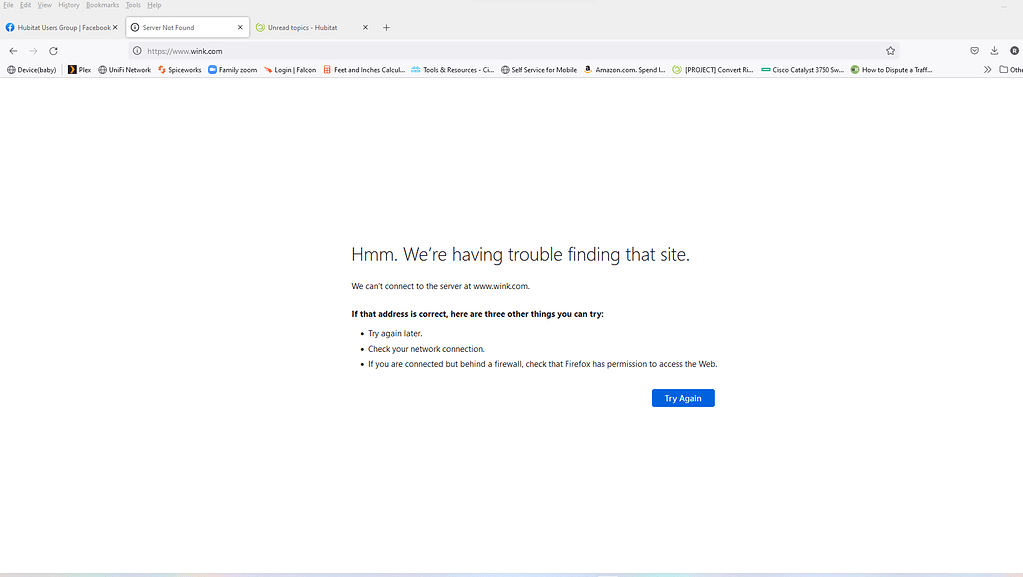This screenshot has width=1023, height=577.
Task: Click 'If that address is correct' bold text
Action: 477,314
